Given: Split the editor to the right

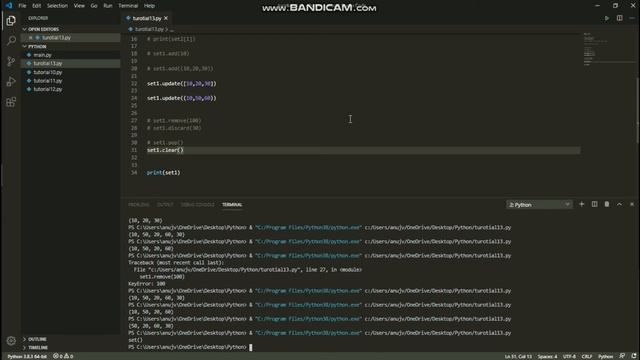Looking at the screenshot, I should tap(620, 18).
